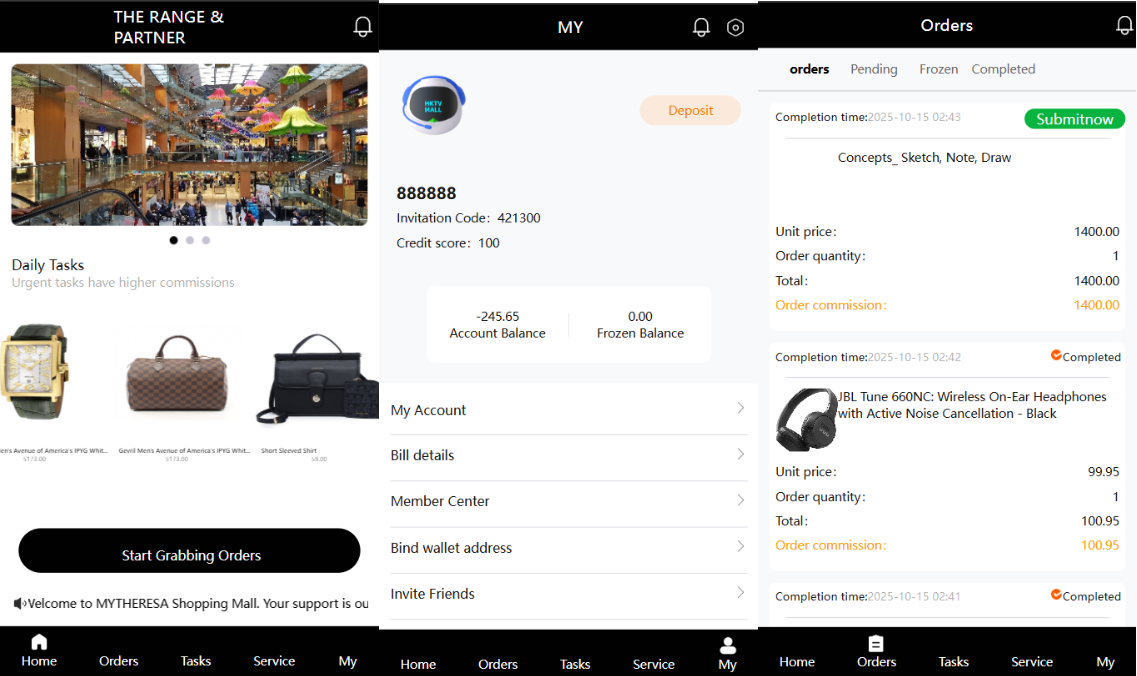Switch to the Completed tab
Image resolution: width=1137 pixels, height=676 pixels.
pyautogui.click(x=1004, y=69)
